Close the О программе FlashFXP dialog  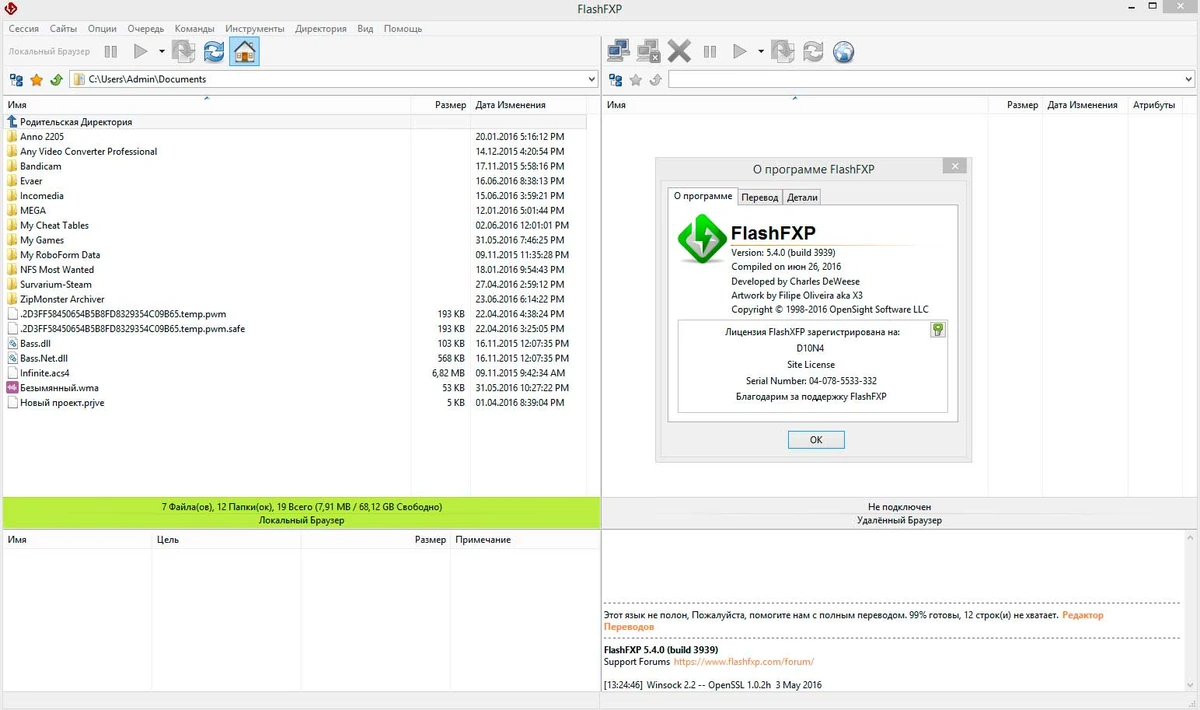coord(955,167)
